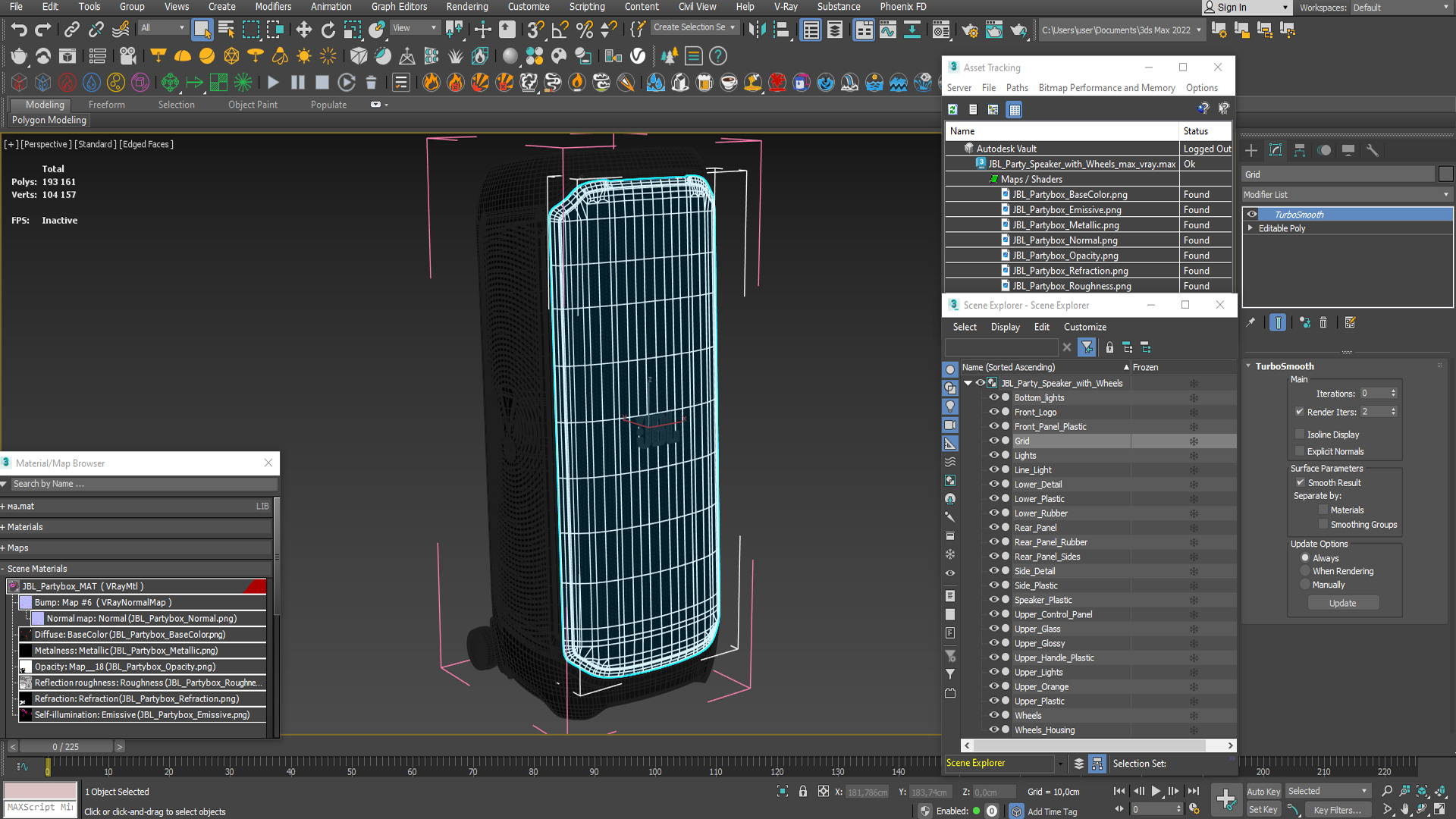Screen dimensions: 1456x819
Task: Open the V-Ray menu
Action: click(x=786, y=7)
